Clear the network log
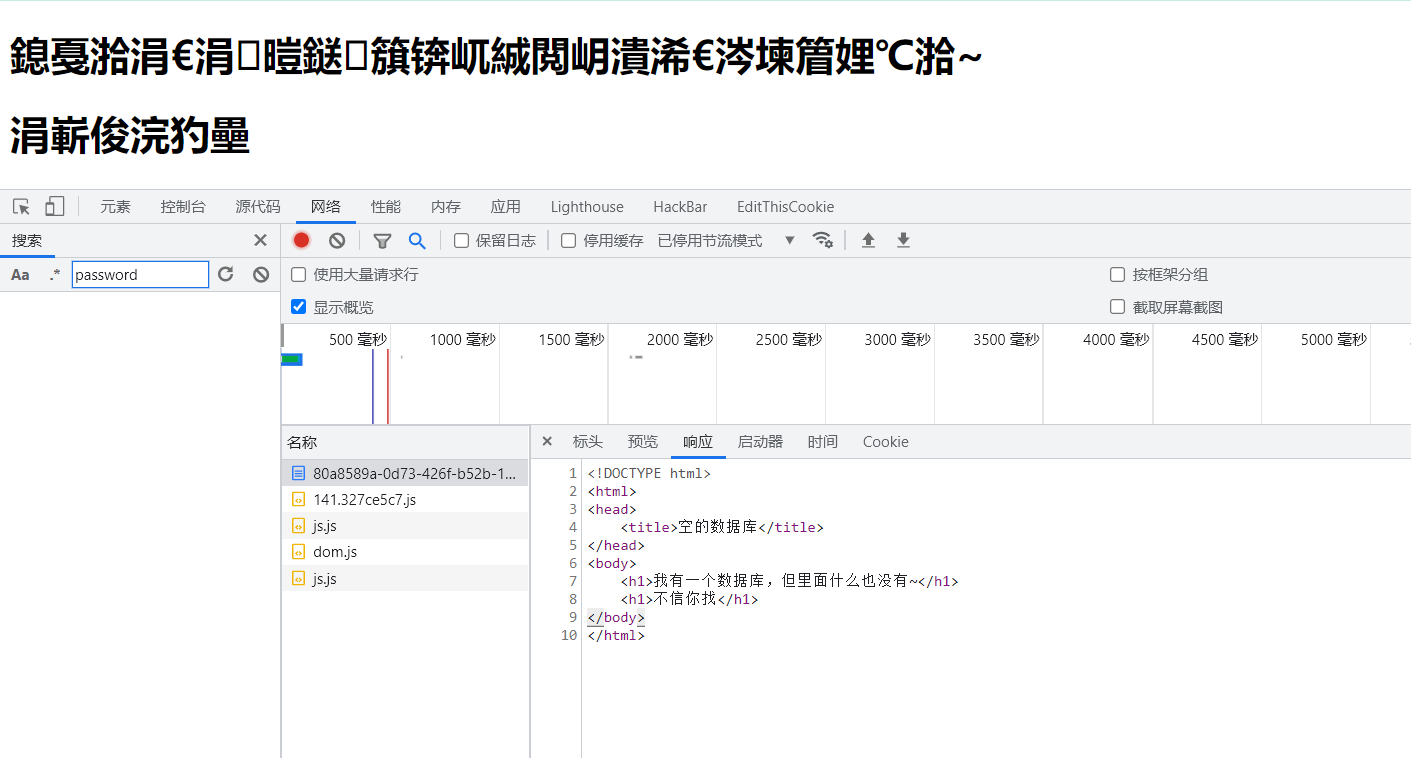The width and height of the screenshot is (1411, 758). click(337, 240)
